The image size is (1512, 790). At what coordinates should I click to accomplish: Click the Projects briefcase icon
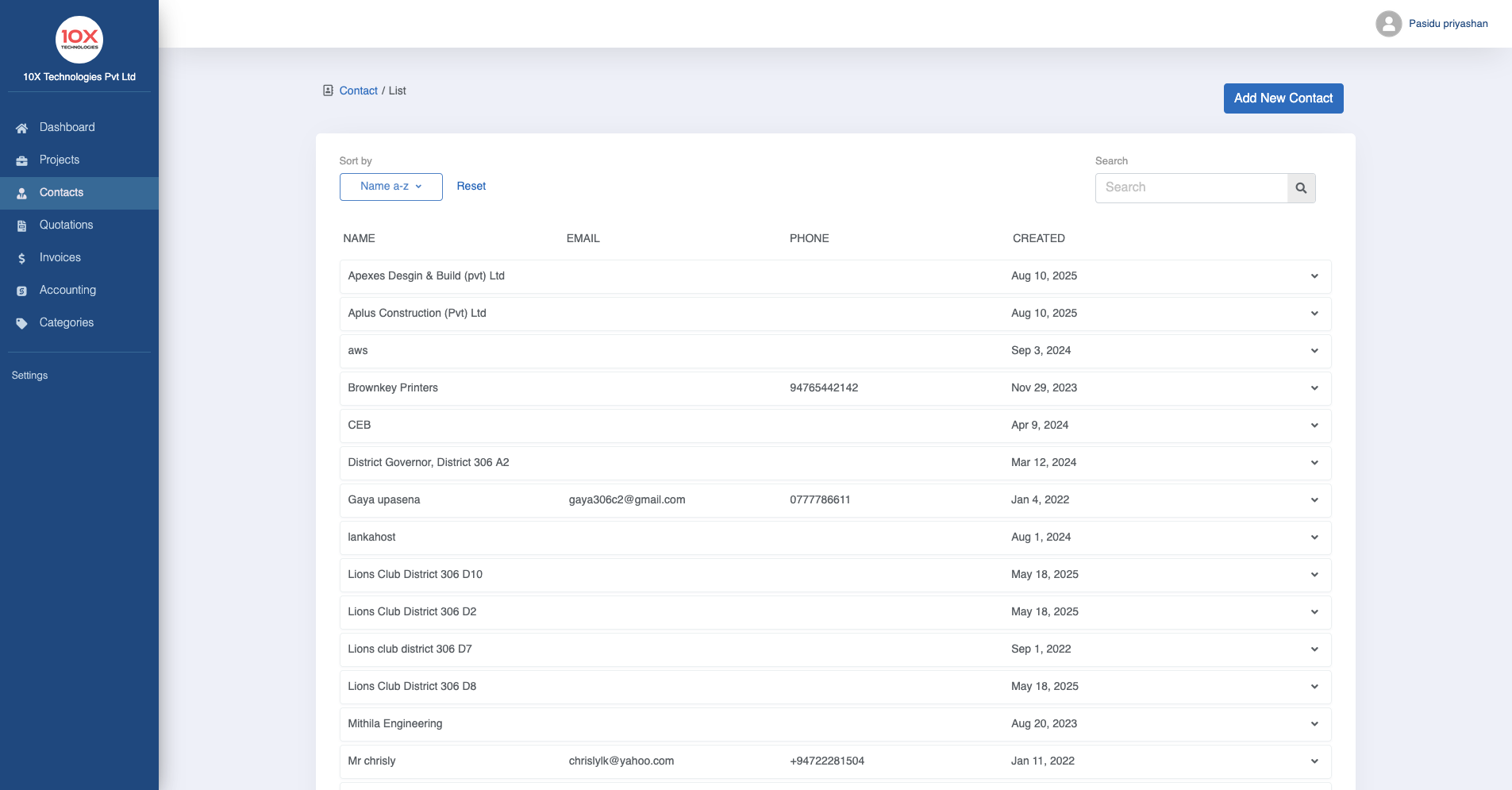[21, 160]
